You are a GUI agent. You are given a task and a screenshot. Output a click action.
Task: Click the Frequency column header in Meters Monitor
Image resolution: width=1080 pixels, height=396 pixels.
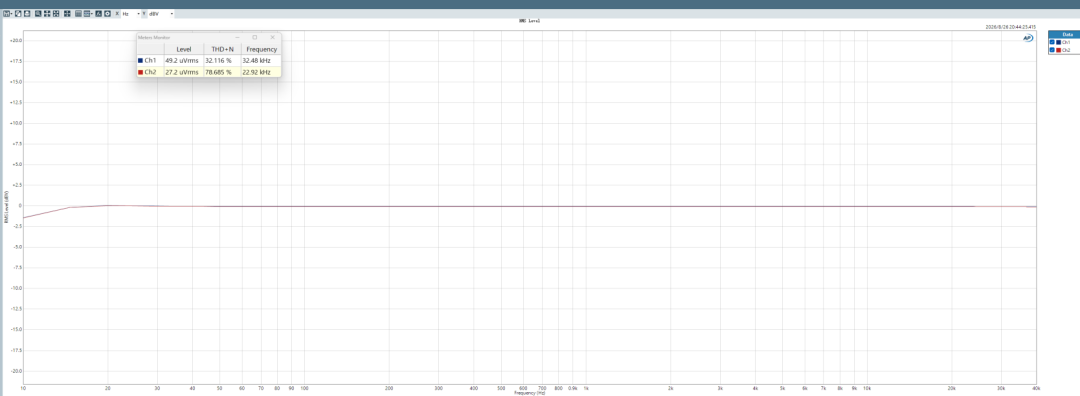tap(261, 49)
